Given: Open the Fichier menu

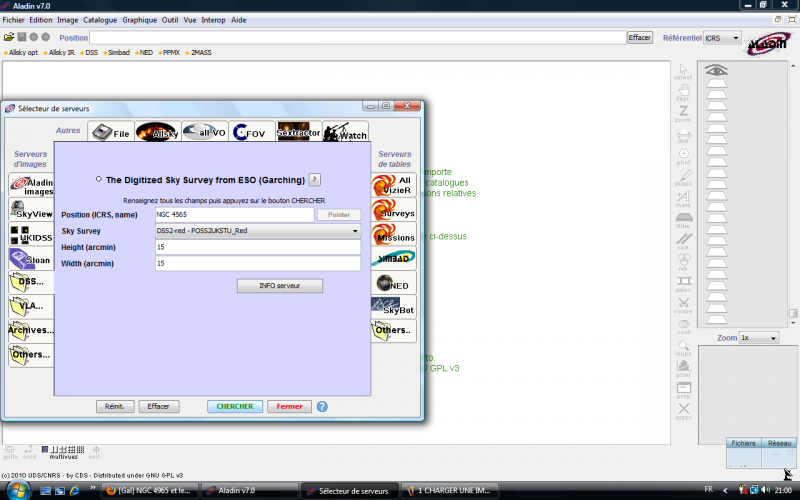Looking at the screenshot, I should pos(13,20).
